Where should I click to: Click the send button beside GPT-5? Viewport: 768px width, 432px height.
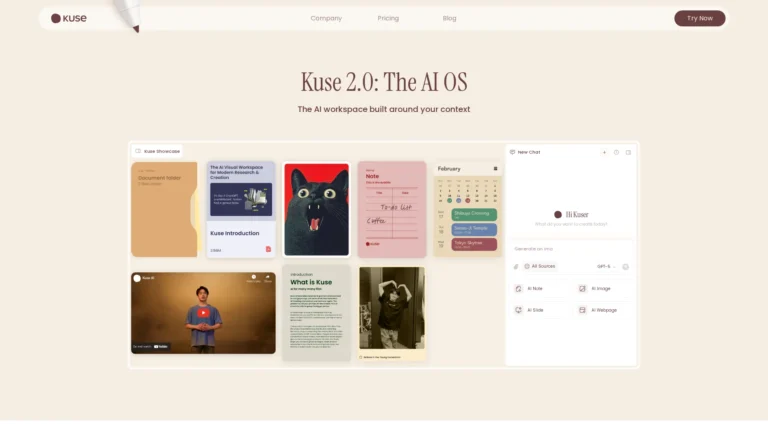click(x=625, y=266)
